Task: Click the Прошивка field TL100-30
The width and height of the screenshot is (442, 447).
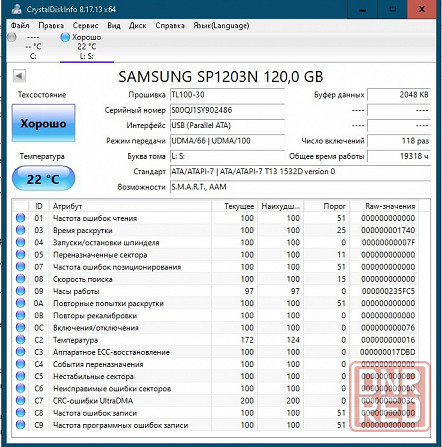Action: (x=227, y=95)
